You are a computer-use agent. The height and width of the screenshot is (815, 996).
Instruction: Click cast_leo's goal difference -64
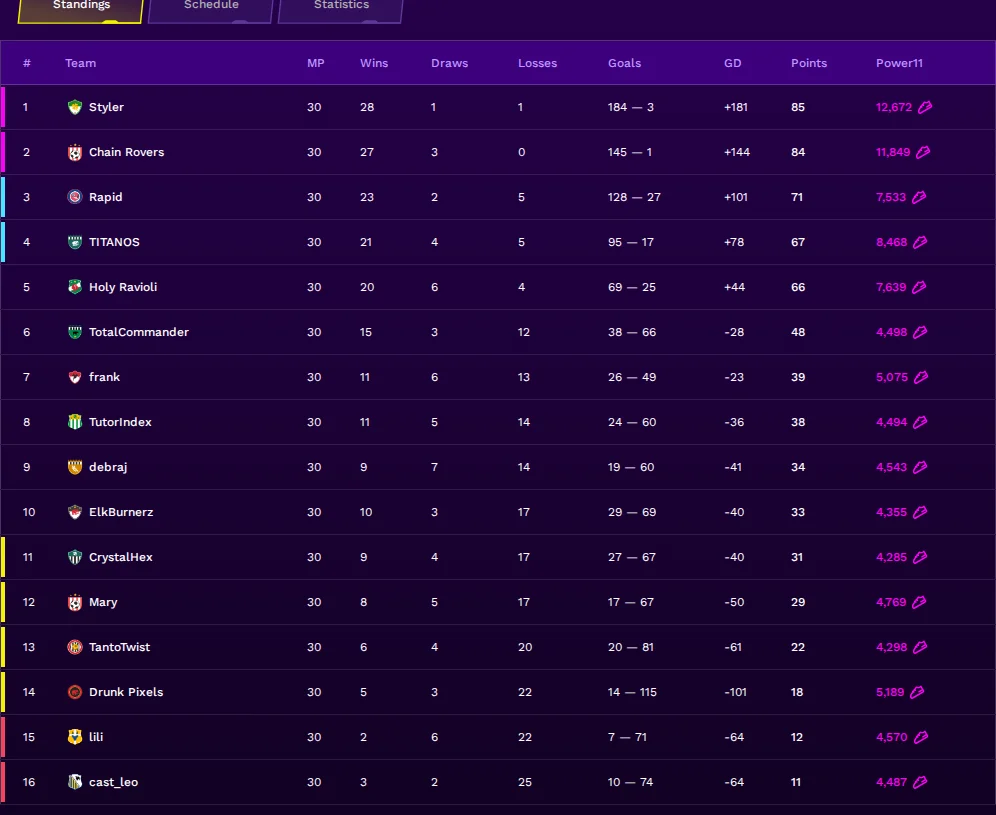(734, 782)
